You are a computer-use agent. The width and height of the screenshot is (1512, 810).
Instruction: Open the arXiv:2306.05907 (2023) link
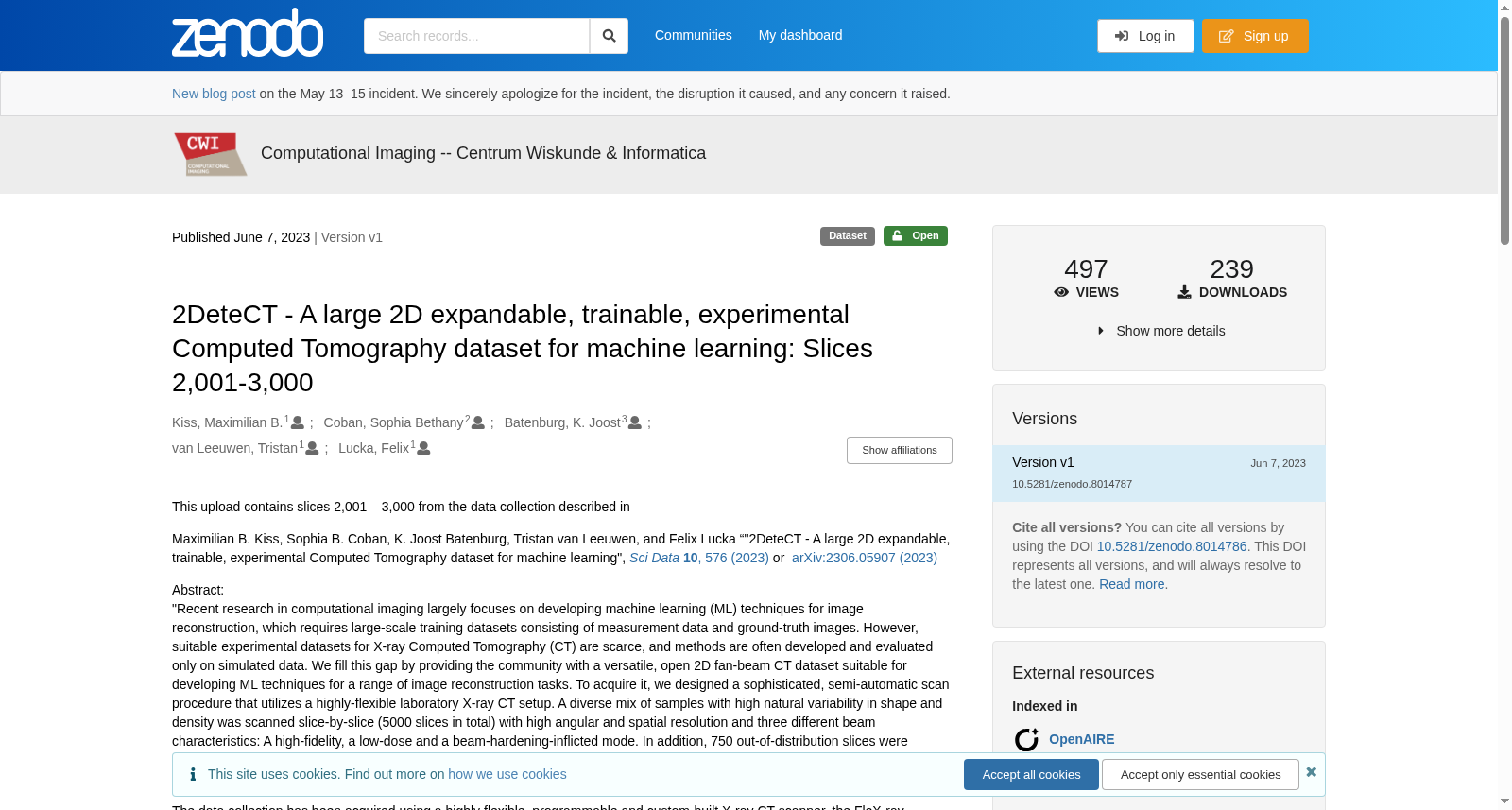click(865, 558)
